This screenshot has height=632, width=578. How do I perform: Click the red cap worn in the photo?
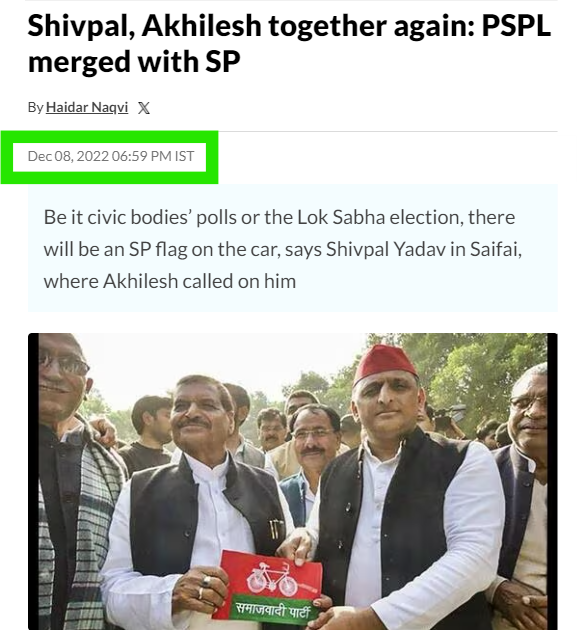(384, 364)
